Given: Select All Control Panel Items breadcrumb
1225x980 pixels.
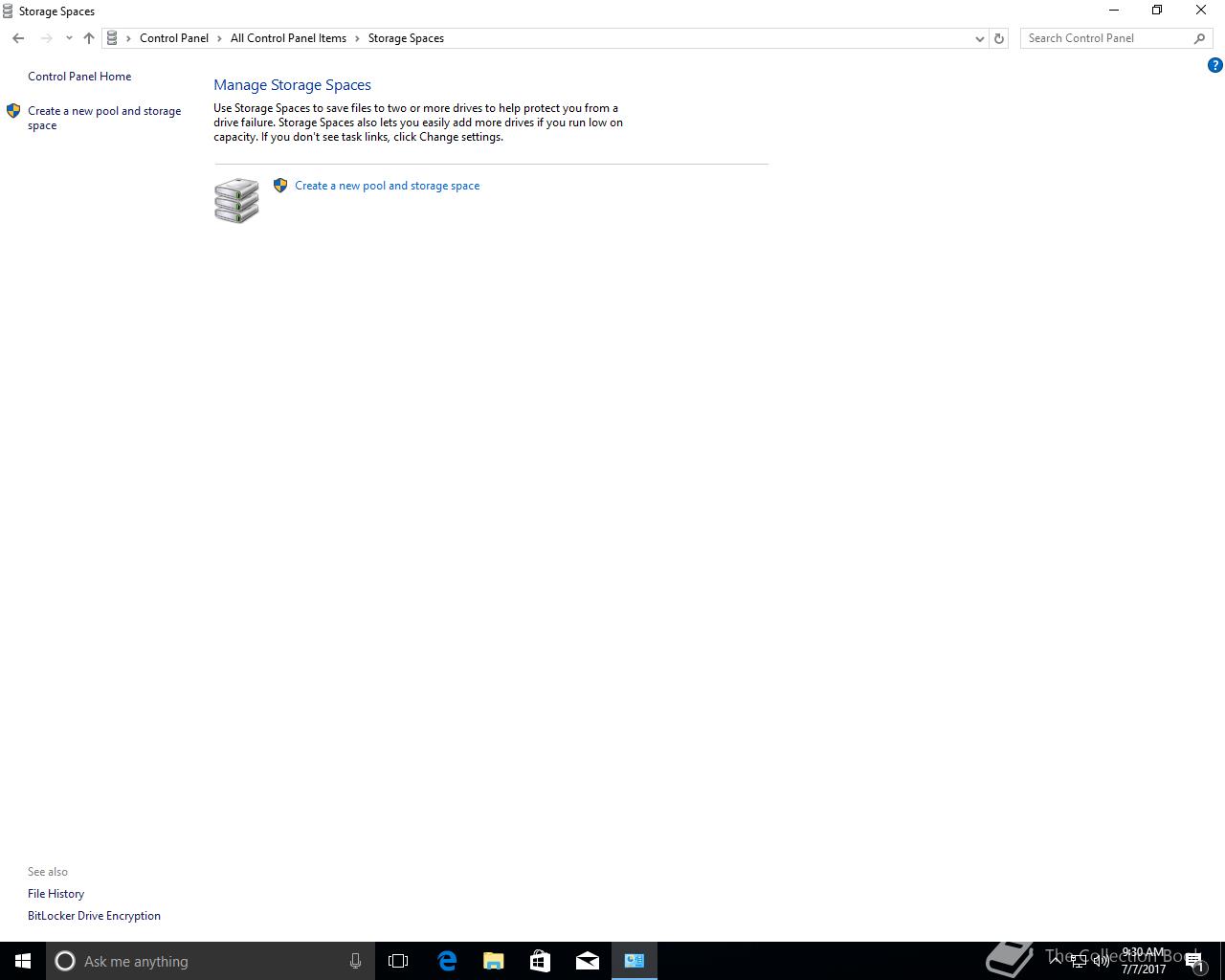Looking at the screenshot, I should coord(288,38).
